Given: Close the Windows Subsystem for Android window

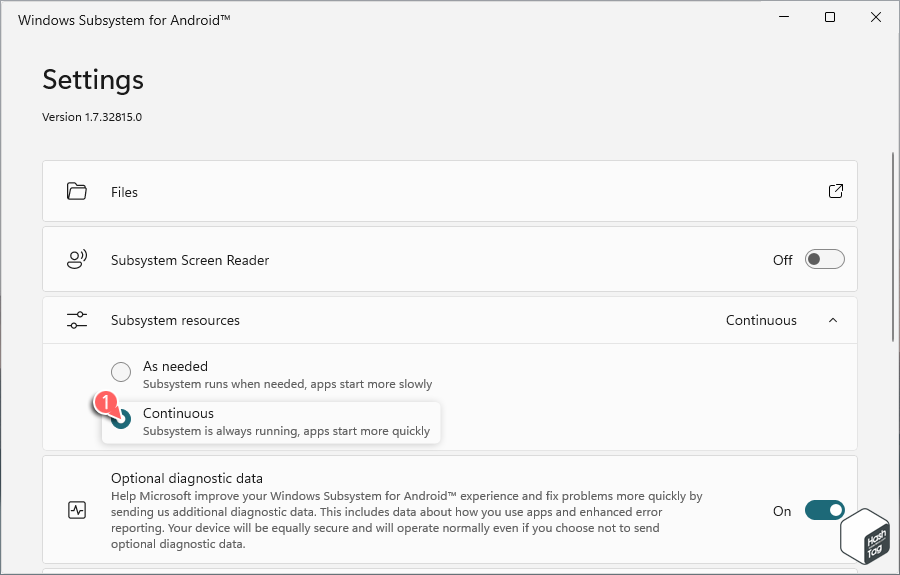Looking at the screenshot, I should point(876,17).
